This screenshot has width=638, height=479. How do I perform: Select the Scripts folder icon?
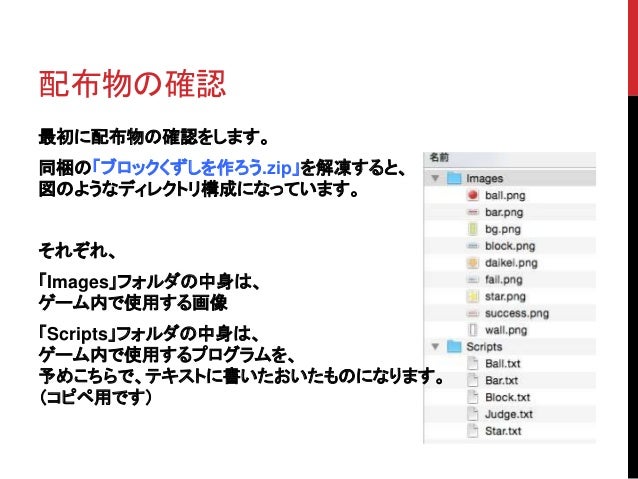coord(454,347)
